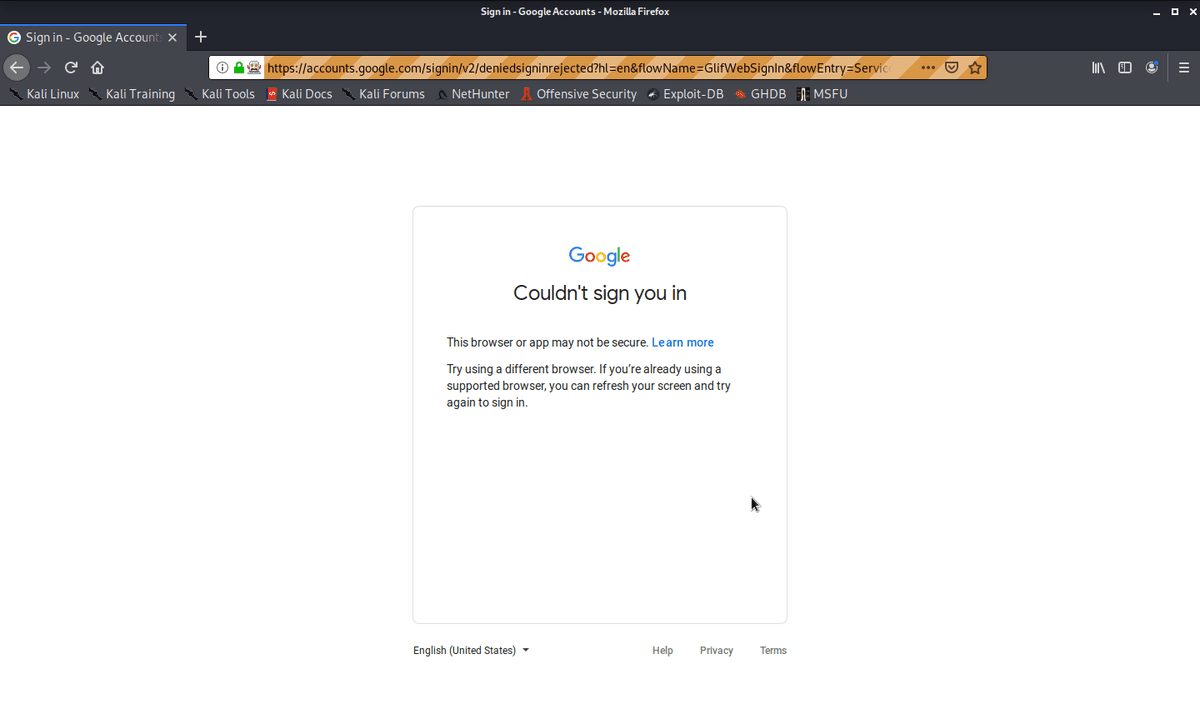Open Kali Tools bookmark
This screenshot has height=724, width=1200.
tap(219, 94)
